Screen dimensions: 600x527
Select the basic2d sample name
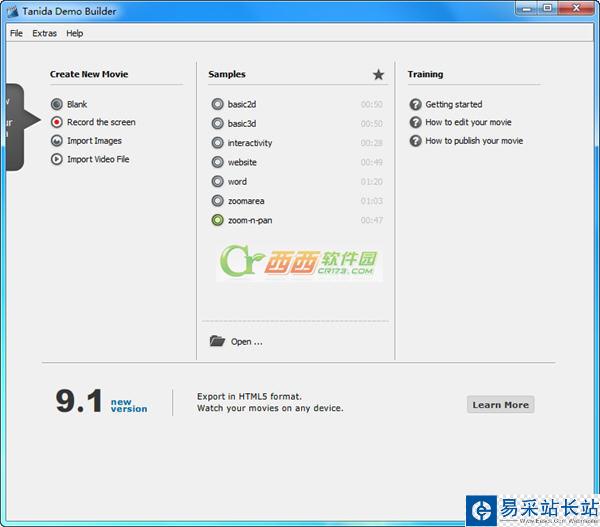tap(242, 104)
